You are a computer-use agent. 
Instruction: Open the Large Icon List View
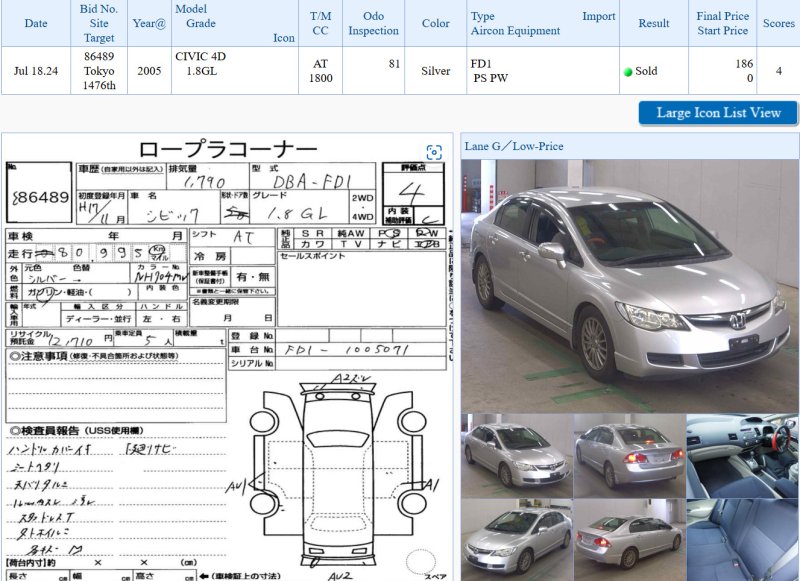[x=717, y=113]
